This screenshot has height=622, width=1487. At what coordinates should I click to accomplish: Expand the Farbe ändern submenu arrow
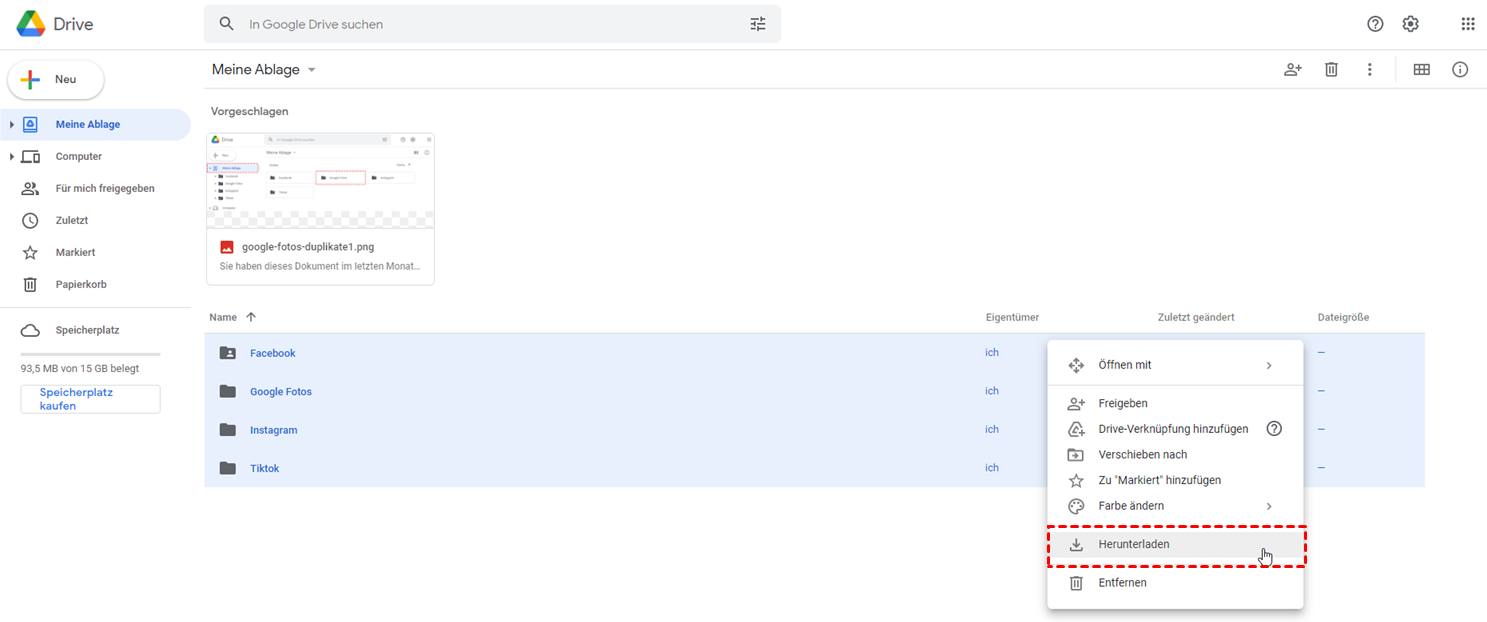click(x=1269, y=506)
